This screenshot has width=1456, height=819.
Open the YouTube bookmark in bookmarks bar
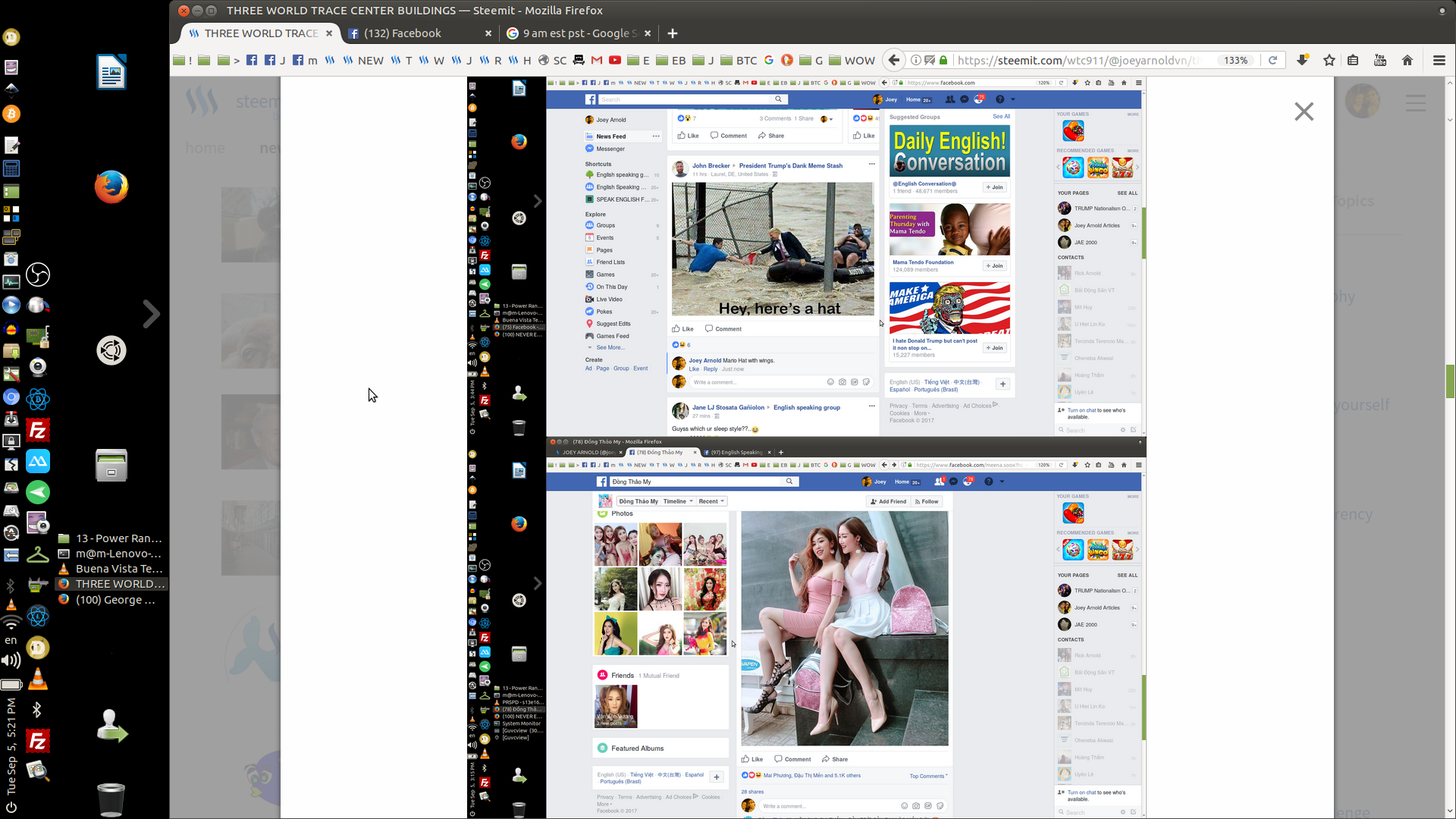(x=615, y=61)
